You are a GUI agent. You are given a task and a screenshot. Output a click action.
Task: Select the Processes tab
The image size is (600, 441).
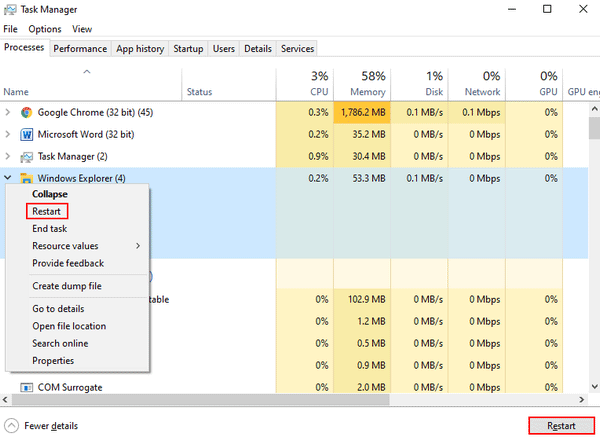point(24,47)
